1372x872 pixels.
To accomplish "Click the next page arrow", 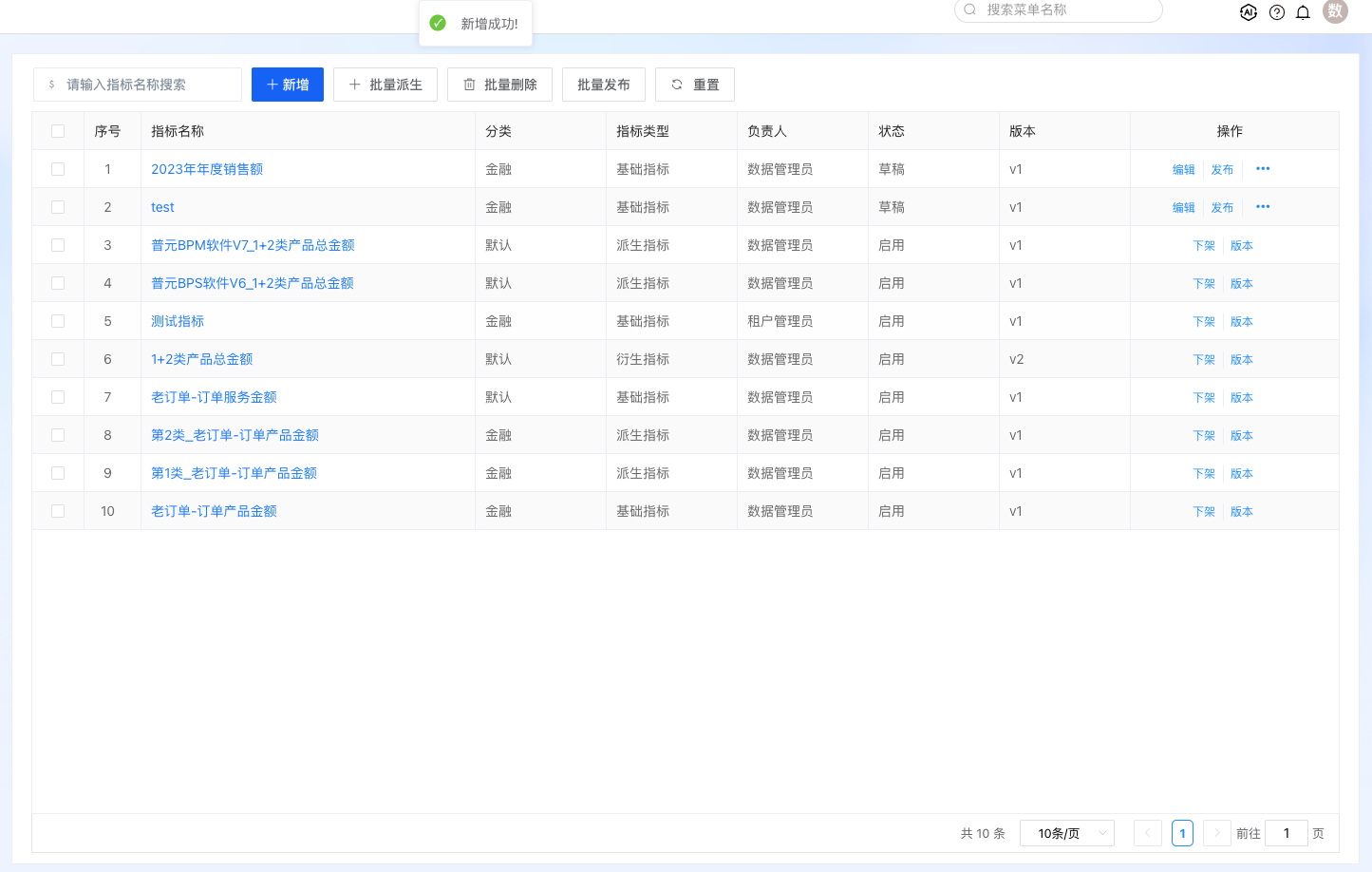I will click(1216, 833).
